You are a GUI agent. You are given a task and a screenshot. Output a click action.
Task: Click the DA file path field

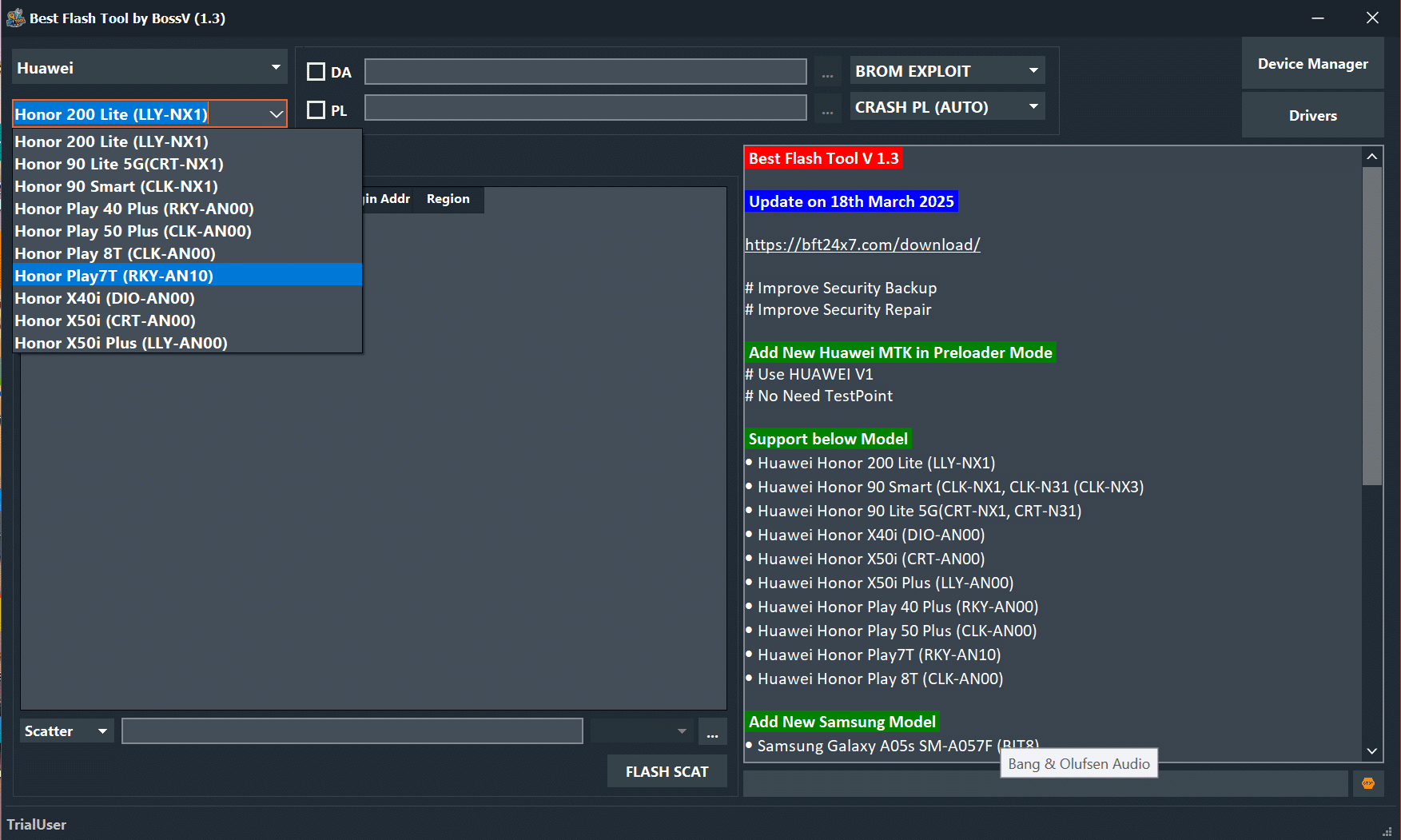[x=586, y=71]
